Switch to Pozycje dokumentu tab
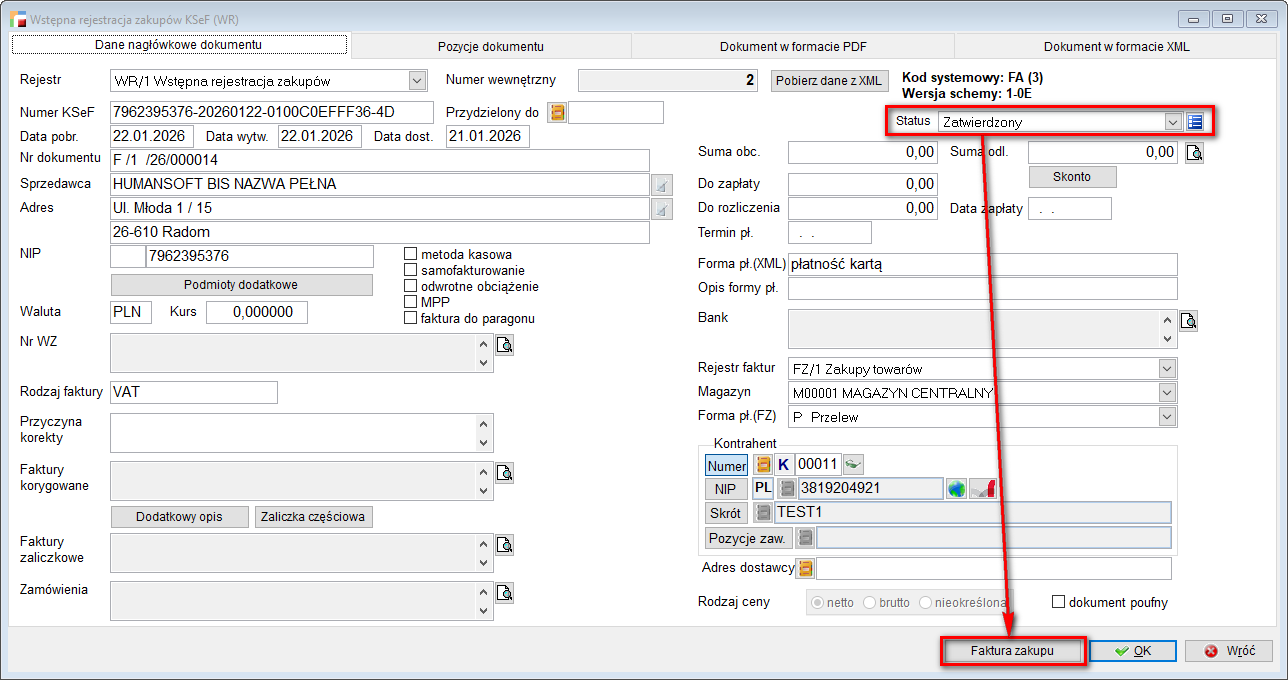The height and width of the screenshot is (680, 1288). (490, 46)
